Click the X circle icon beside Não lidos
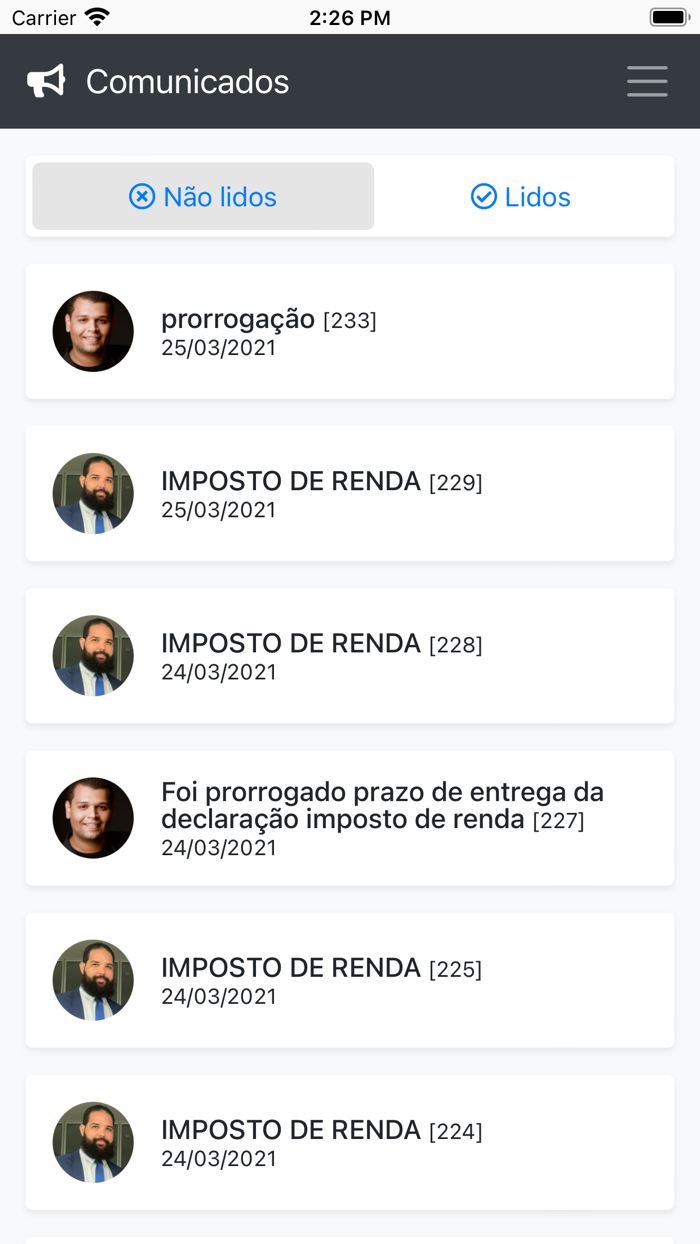Screen dimensions: 700x1244 coord(143,196)
